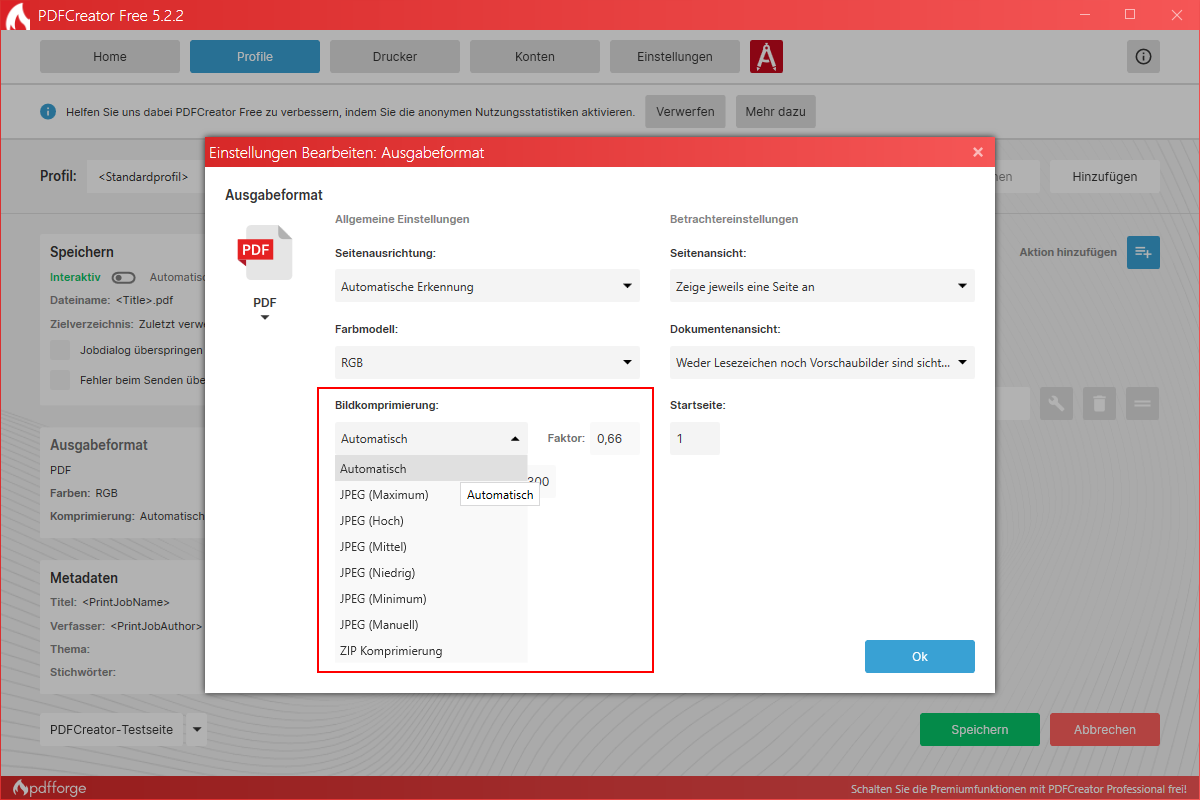
Task: Open the Architect red A icon
Action: click(766, 57)
